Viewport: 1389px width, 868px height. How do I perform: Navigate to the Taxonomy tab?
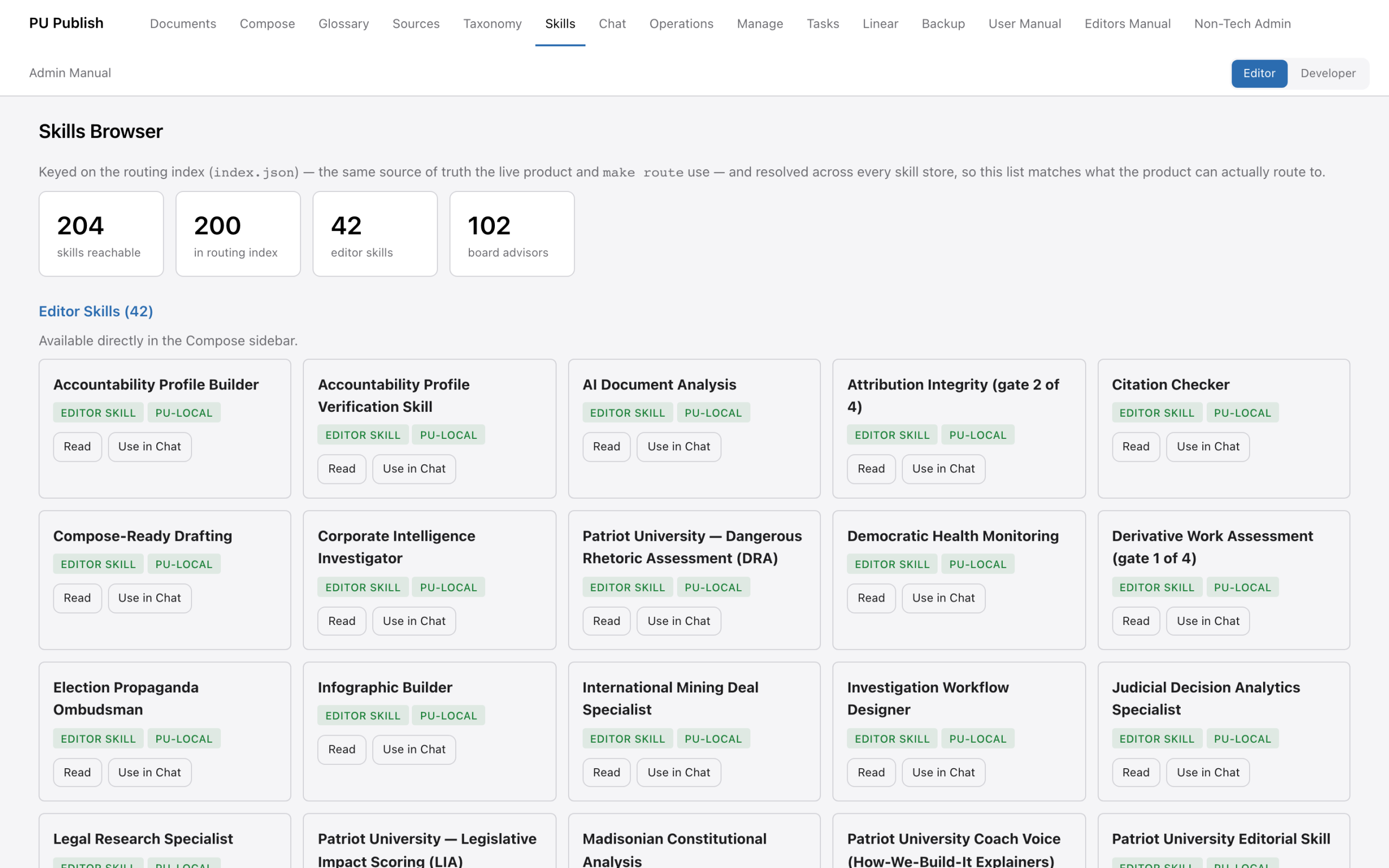[x=493, y=23]
